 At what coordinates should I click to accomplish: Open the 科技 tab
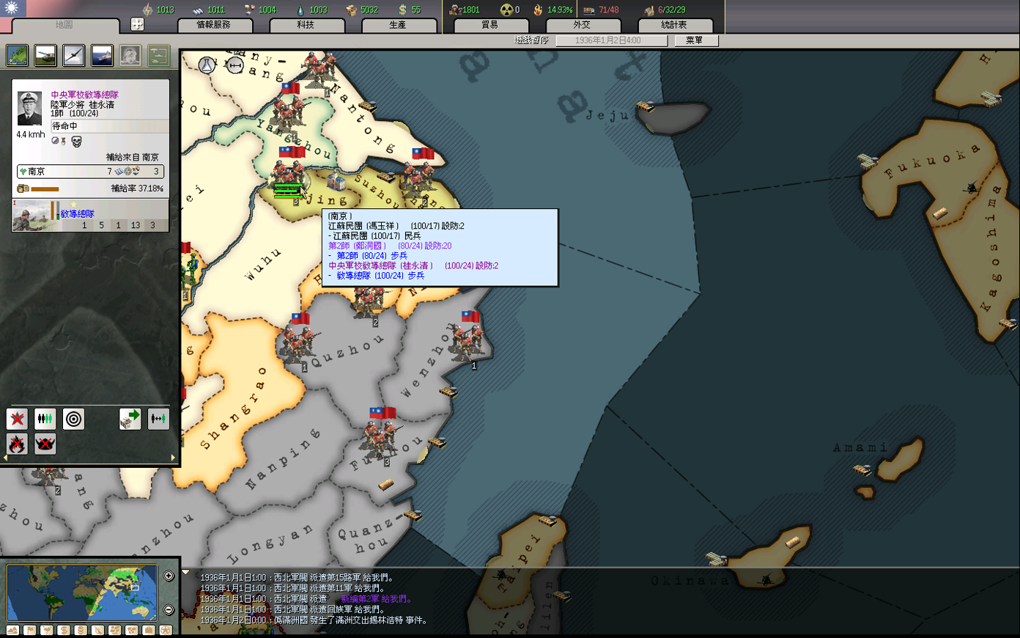pos(306,25)
